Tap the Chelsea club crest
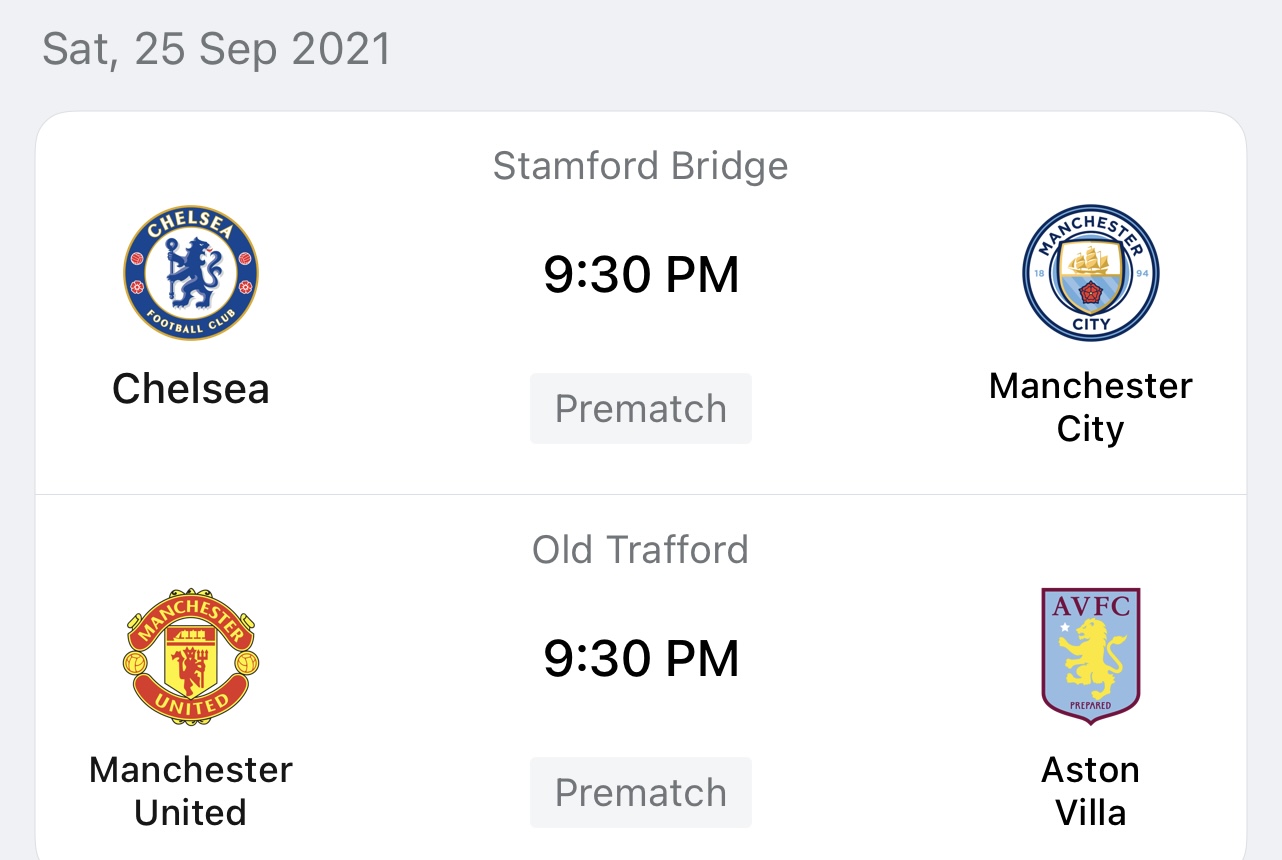The width and height of the screenshot is (1282, 860). 191,273
